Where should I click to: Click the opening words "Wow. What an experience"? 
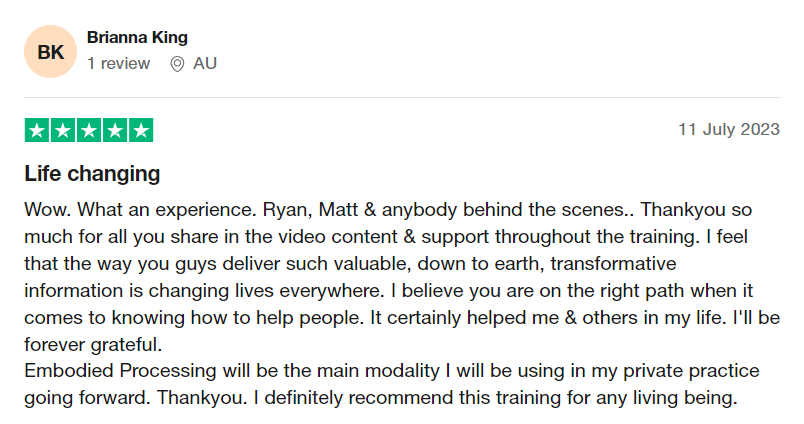click(x=140, y=210)
